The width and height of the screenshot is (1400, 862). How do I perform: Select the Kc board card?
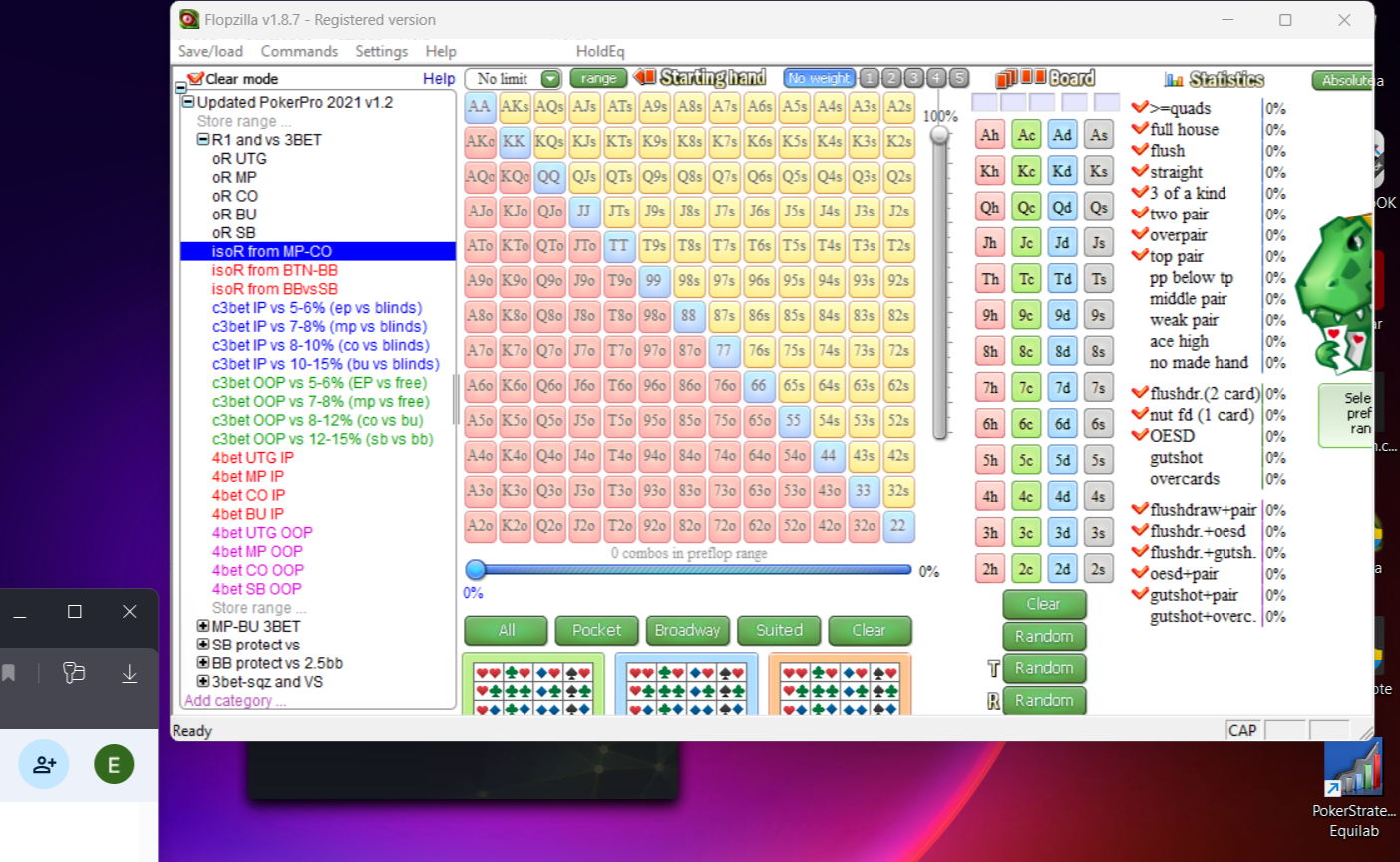click(1026, 171)
